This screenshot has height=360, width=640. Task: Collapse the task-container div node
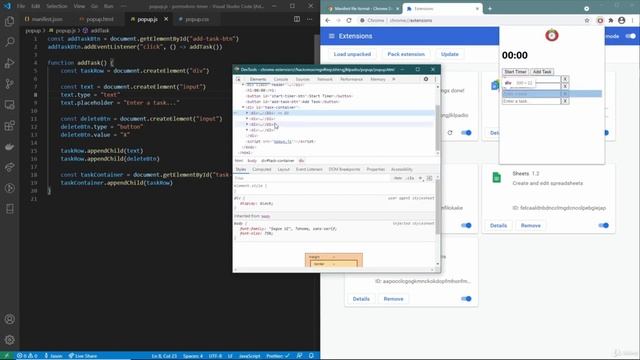tap(243, 107)
